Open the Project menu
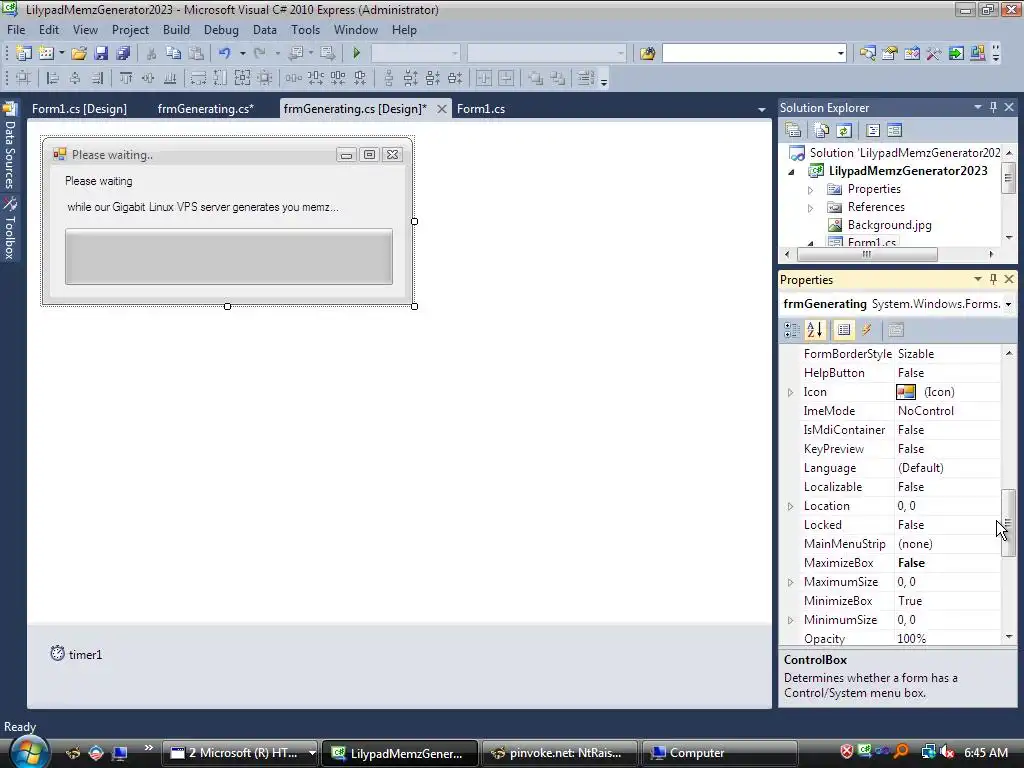 (x=130, y=30)
